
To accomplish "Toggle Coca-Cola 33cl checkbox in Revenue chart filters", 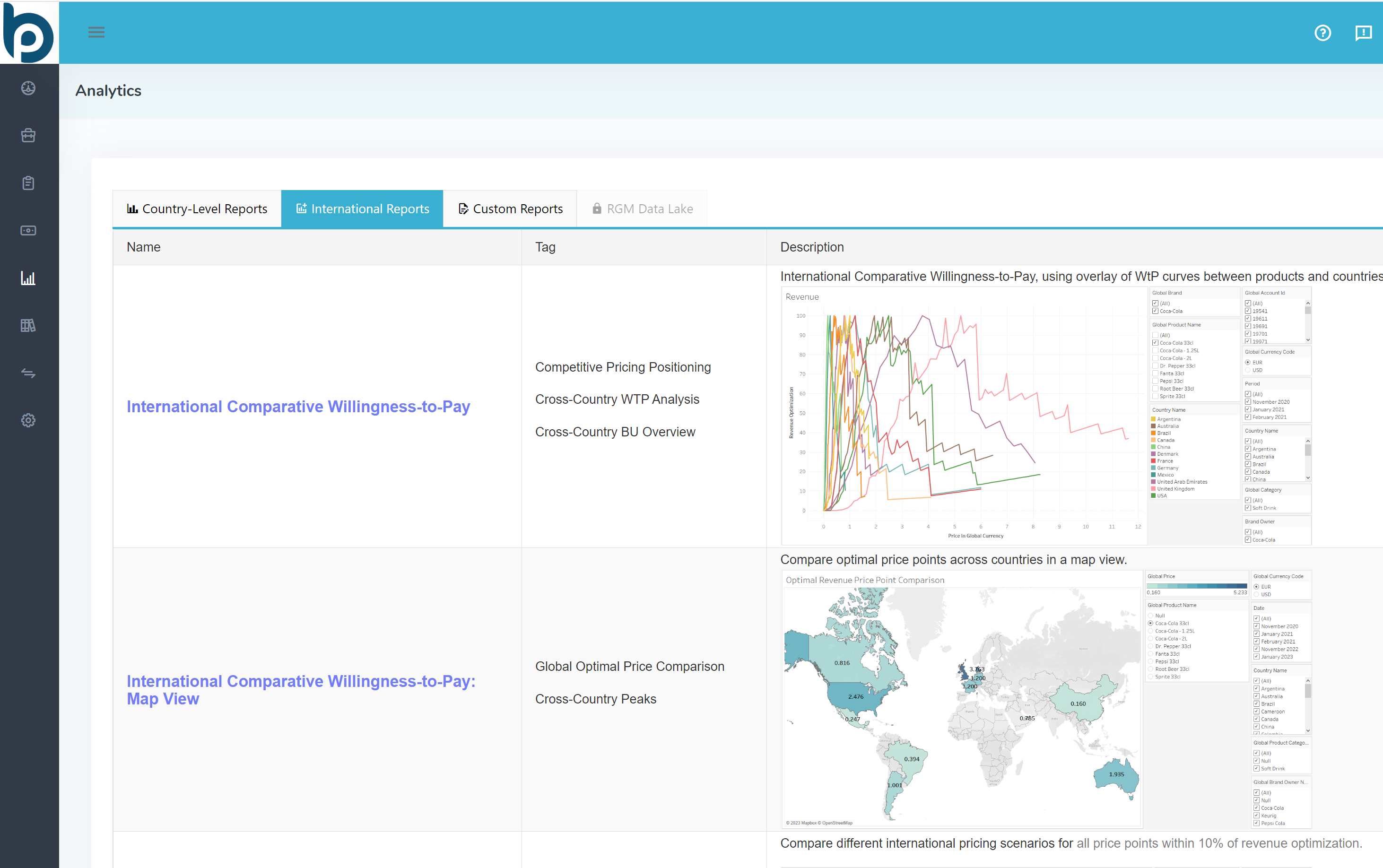I will [x=1155, y=343].
